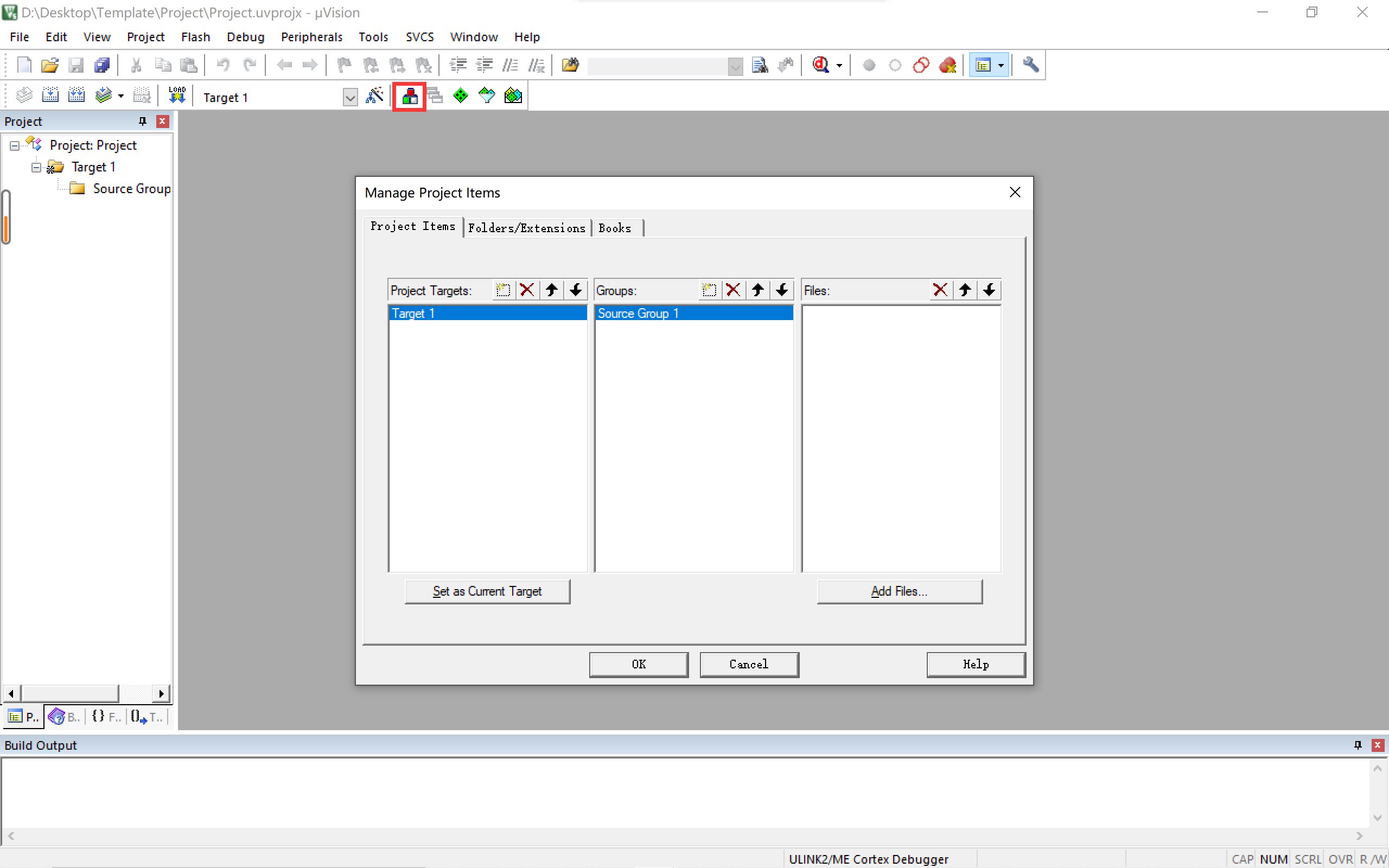This screenshot has height=868, width=1389.
Task: Collapse the Target 1 tree node
Action: tap(36, 167)
